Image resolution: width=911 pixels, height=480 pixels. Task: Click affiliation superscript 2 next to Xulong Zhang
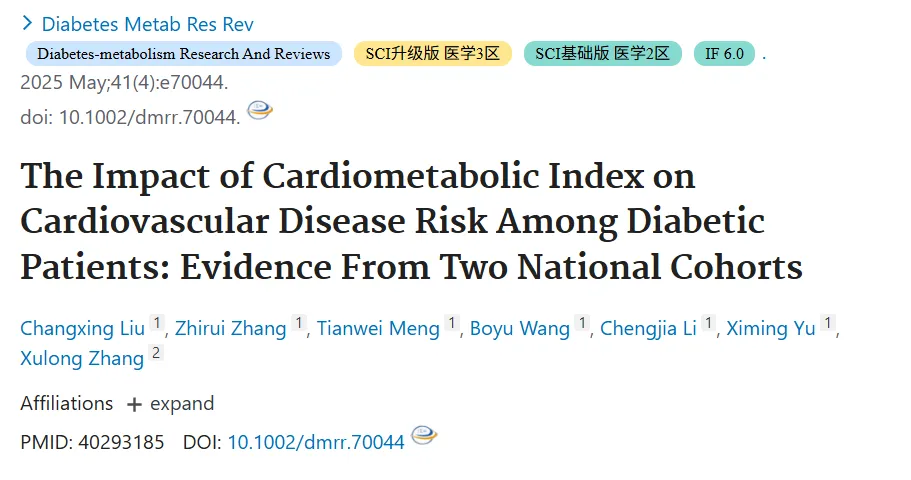click(156, 353)
